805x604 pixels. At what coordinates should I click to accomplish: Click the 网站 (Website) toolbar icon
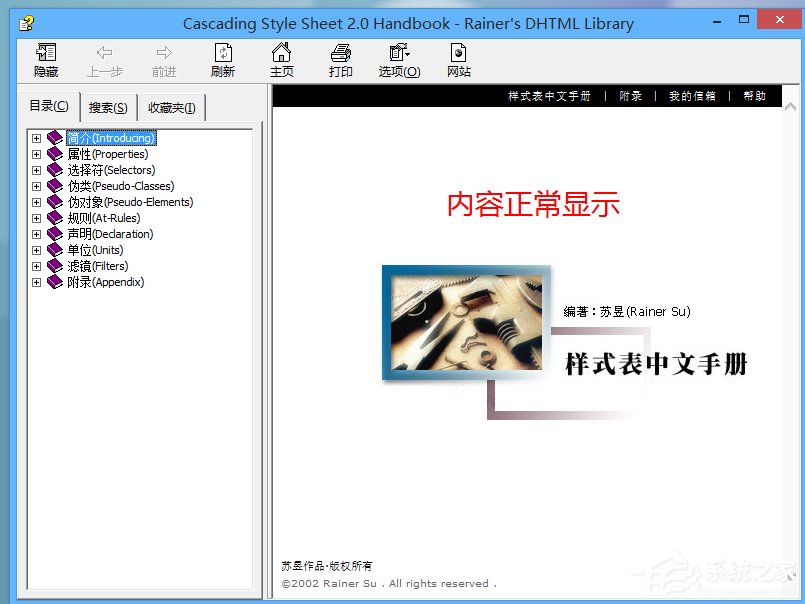coord(458,60)
